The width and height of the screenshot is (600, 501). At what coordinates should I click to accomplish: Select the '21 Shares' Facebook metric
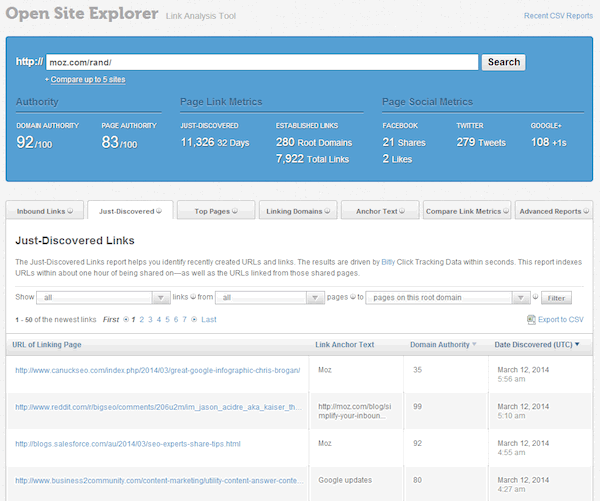point(404,142)
